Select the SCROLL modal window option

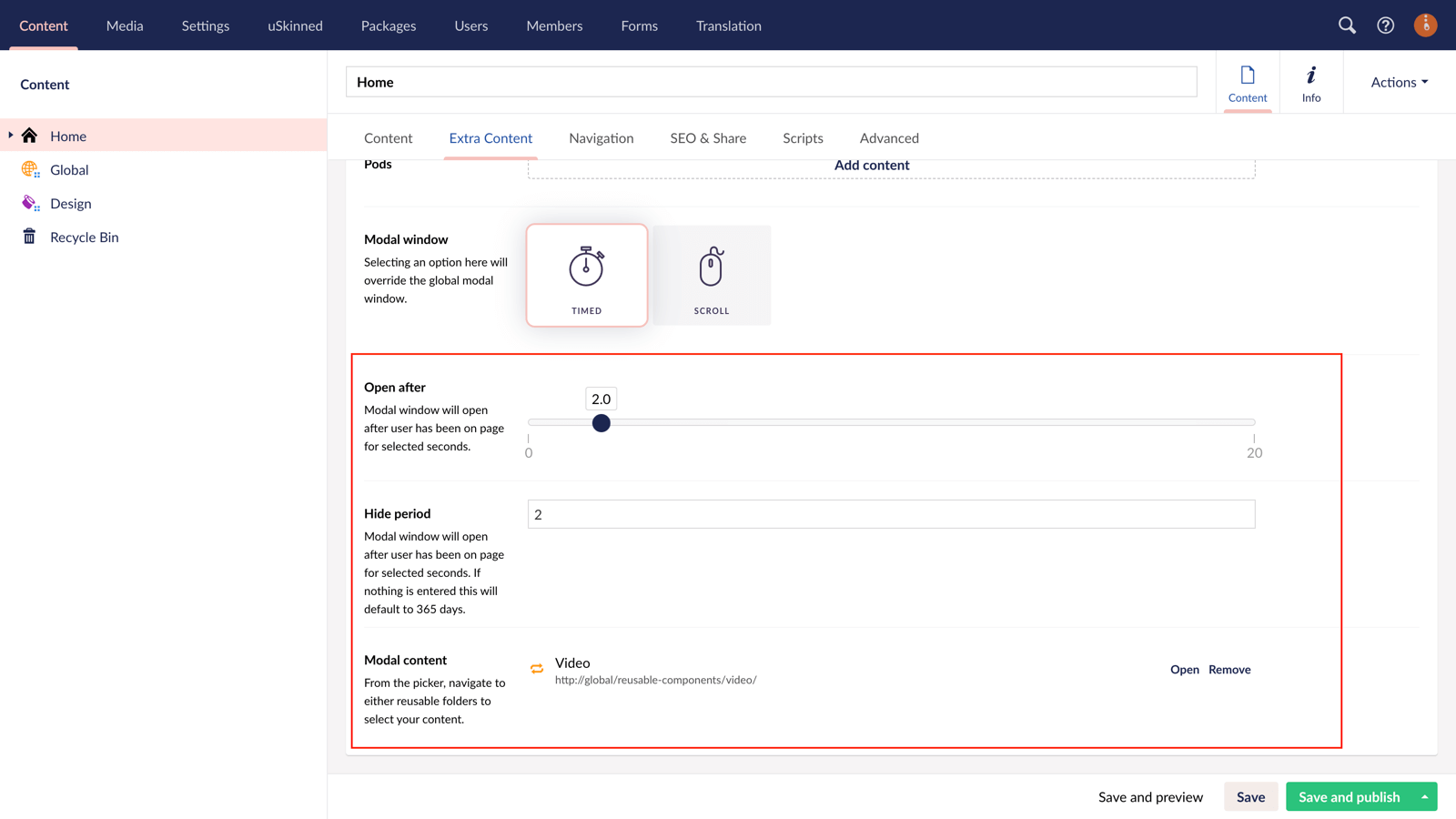[x=712, y=275]
